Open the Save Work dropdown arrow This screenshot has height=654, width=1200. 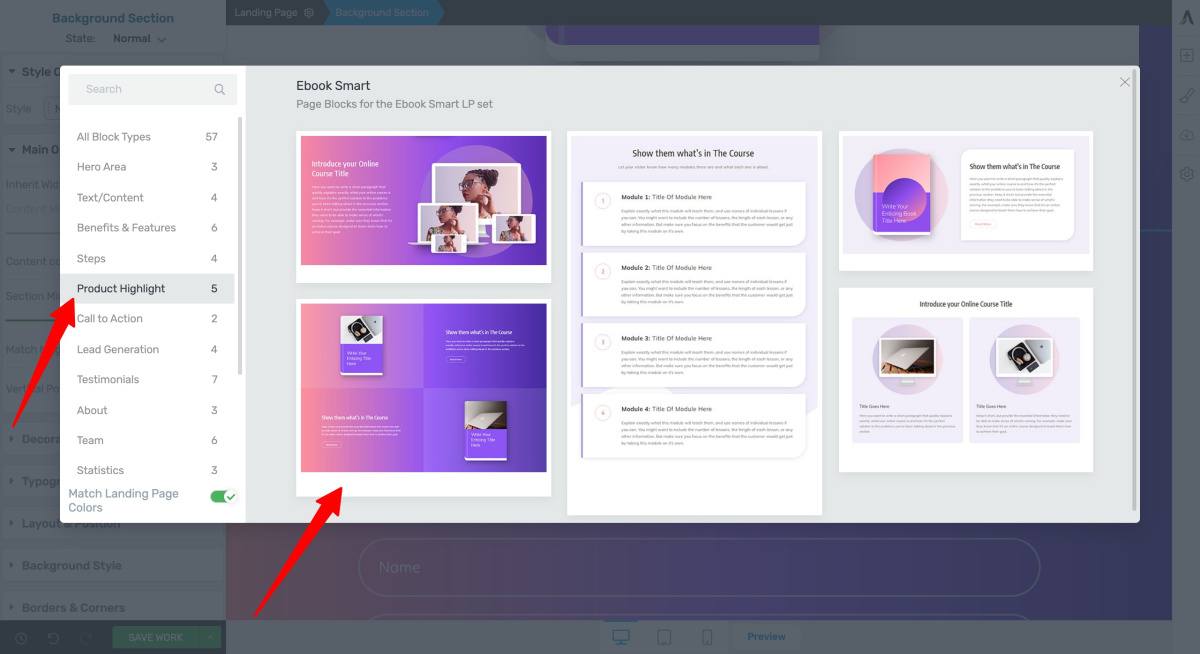coord(211,638)
